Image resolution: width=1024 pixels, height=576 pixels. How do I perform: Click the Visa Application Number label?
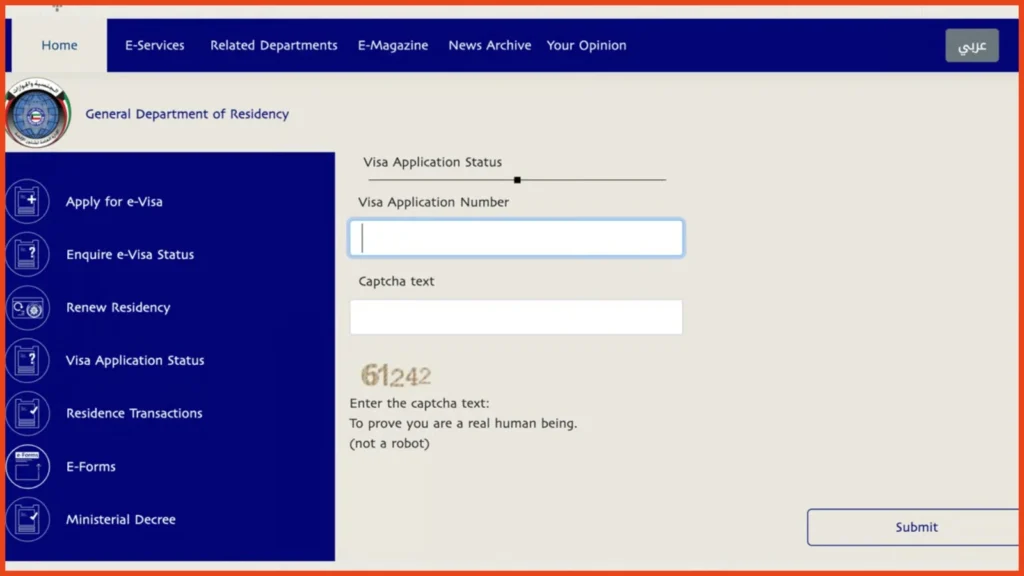[x=433, y=202]
